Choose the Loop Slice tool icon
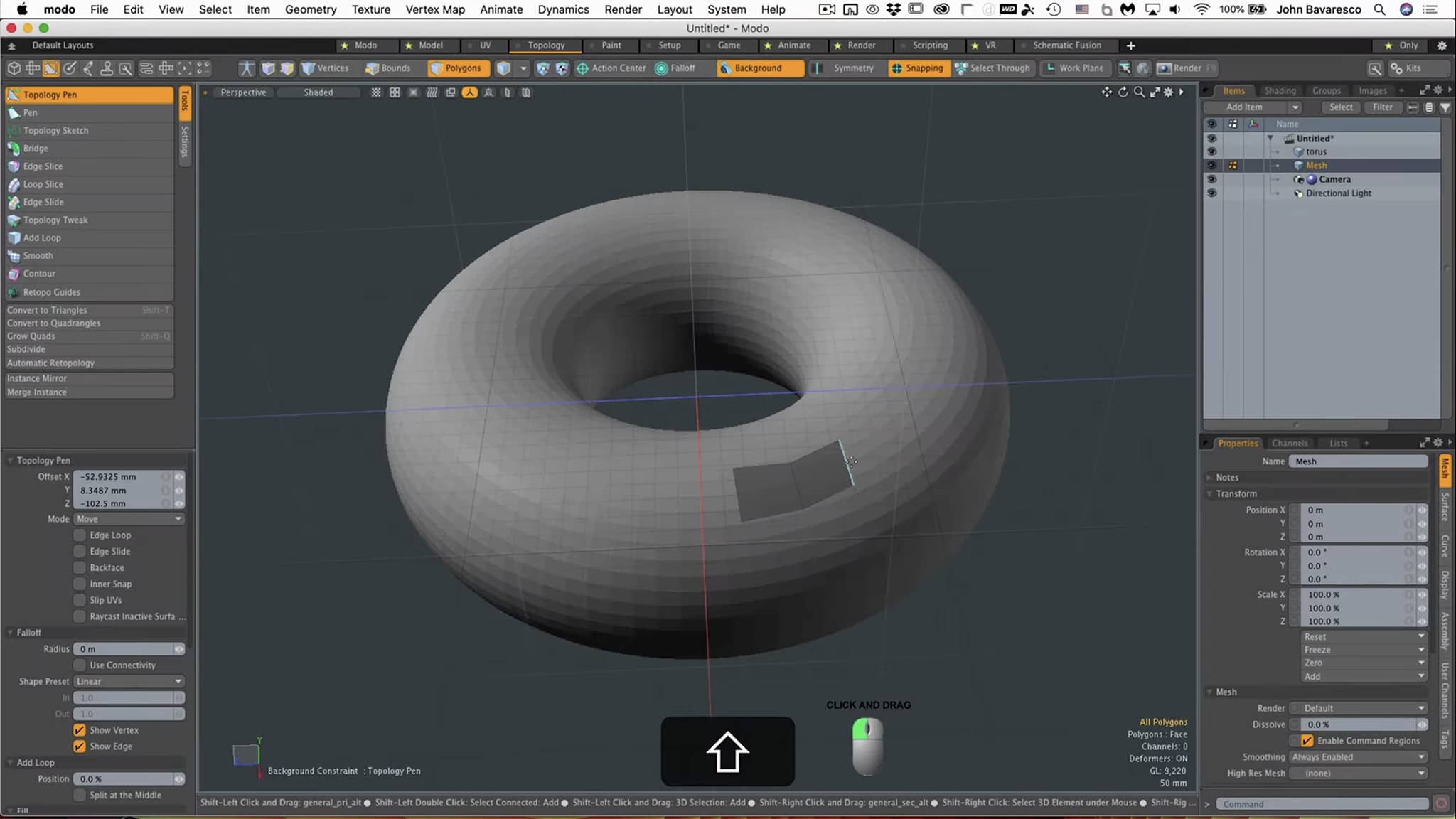The height and width of the screenshot is (819, 1456). click(x=14, y=184)
